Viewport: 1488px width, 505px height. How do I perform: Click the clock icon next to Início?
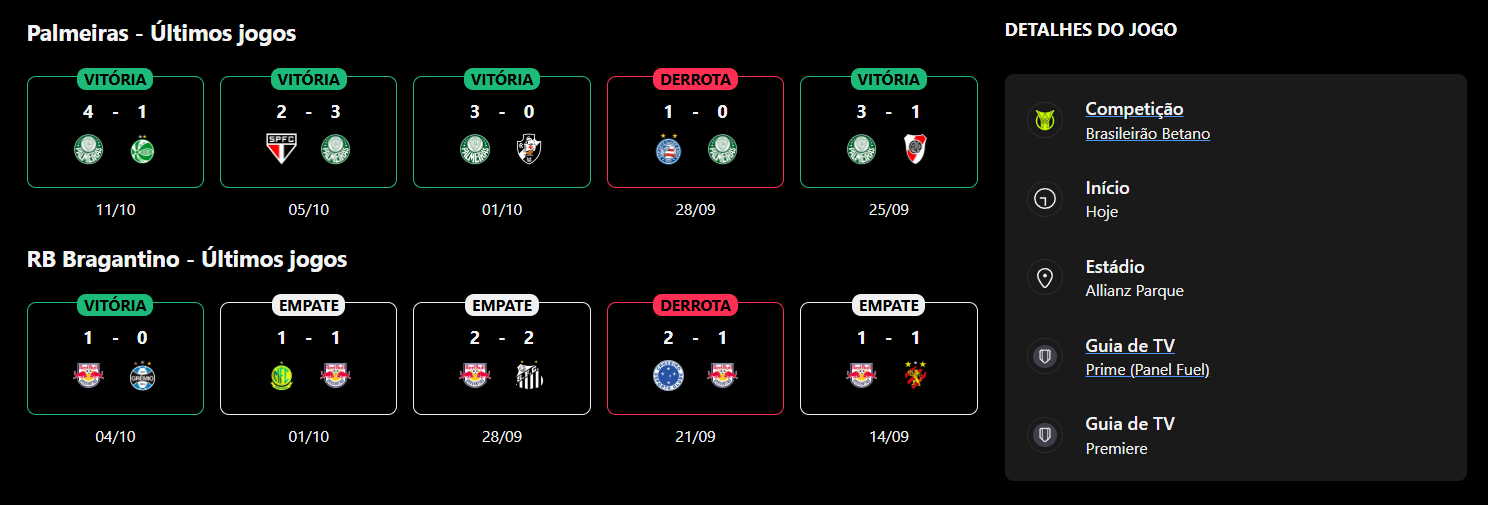point(1045,199)
